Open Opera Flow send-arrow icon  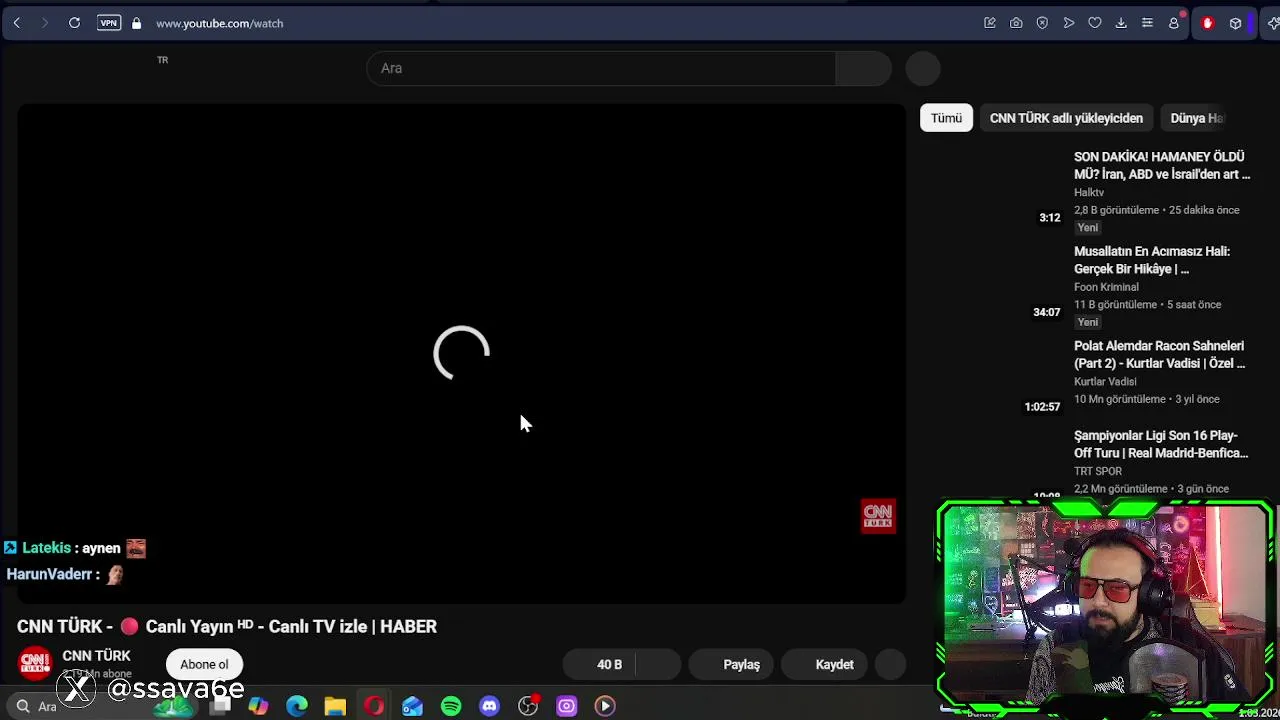coord(1069,23)
